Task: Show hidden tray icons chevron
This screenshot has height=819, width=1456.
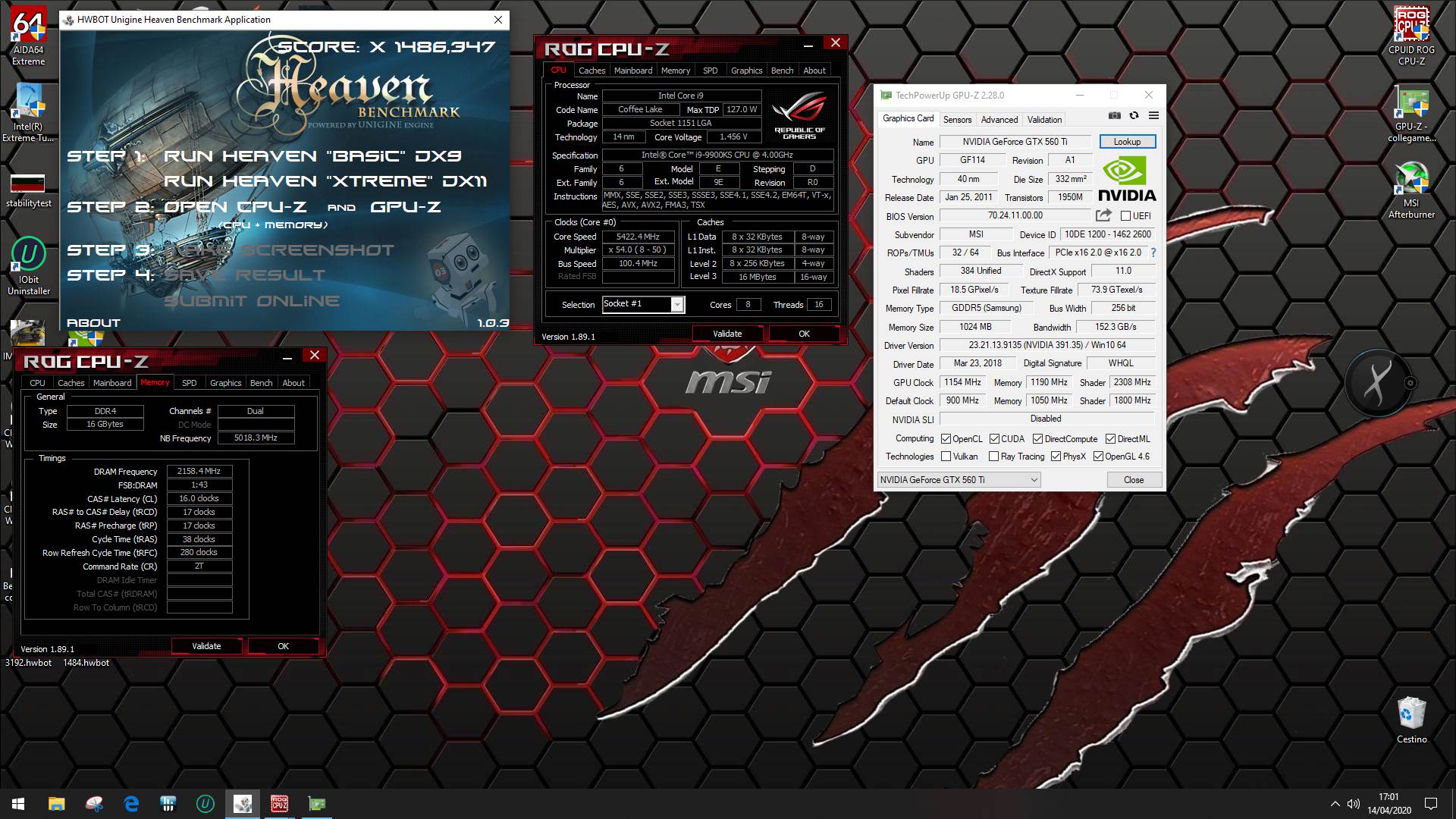Action: (1335, 804)
